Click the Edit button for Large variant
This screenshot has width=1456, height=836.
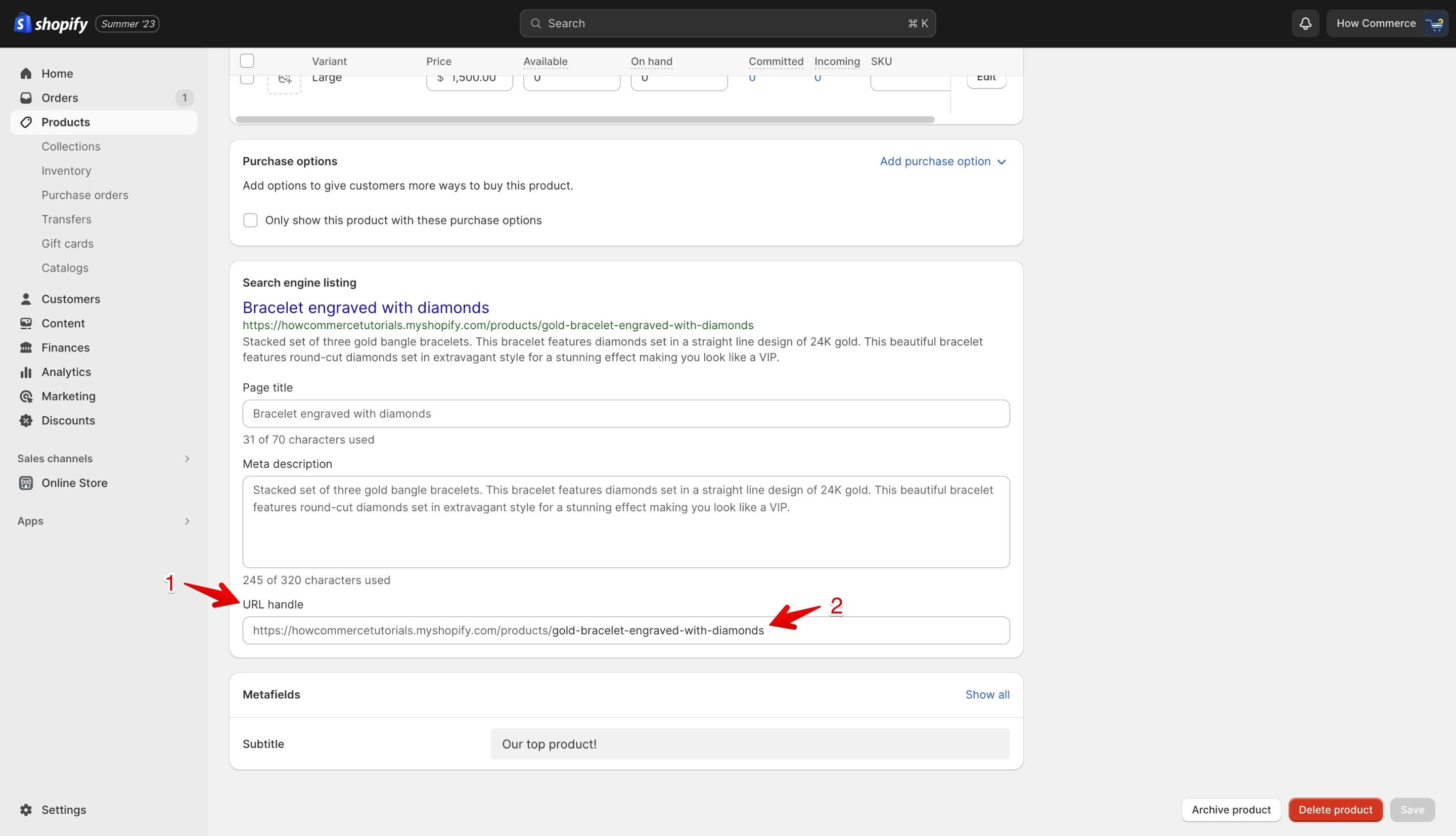tap(986, 81)
